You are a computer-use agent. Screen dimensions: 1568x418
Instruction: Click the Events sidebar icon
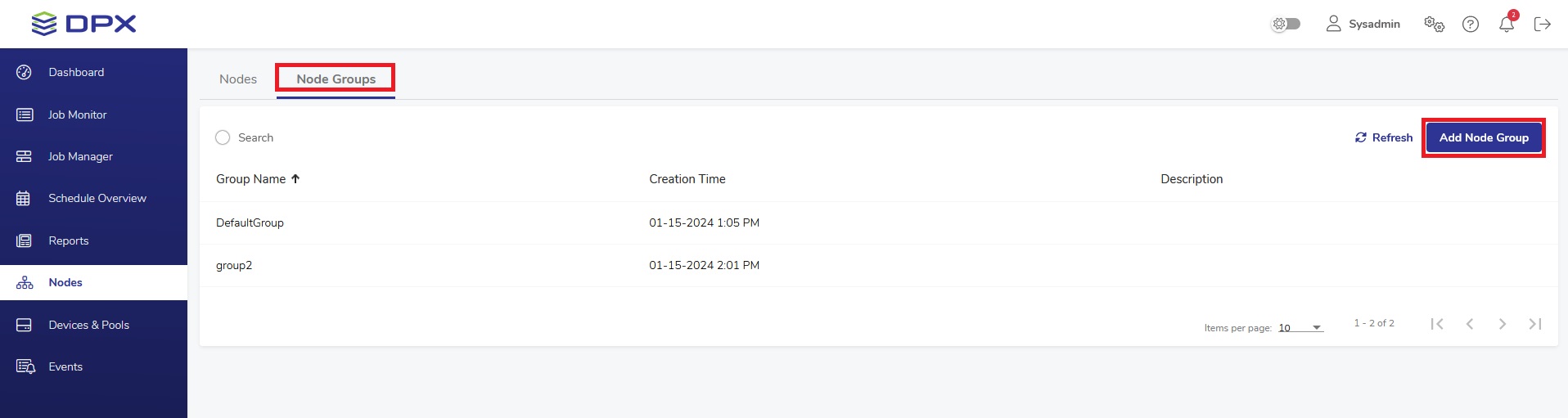25,366
